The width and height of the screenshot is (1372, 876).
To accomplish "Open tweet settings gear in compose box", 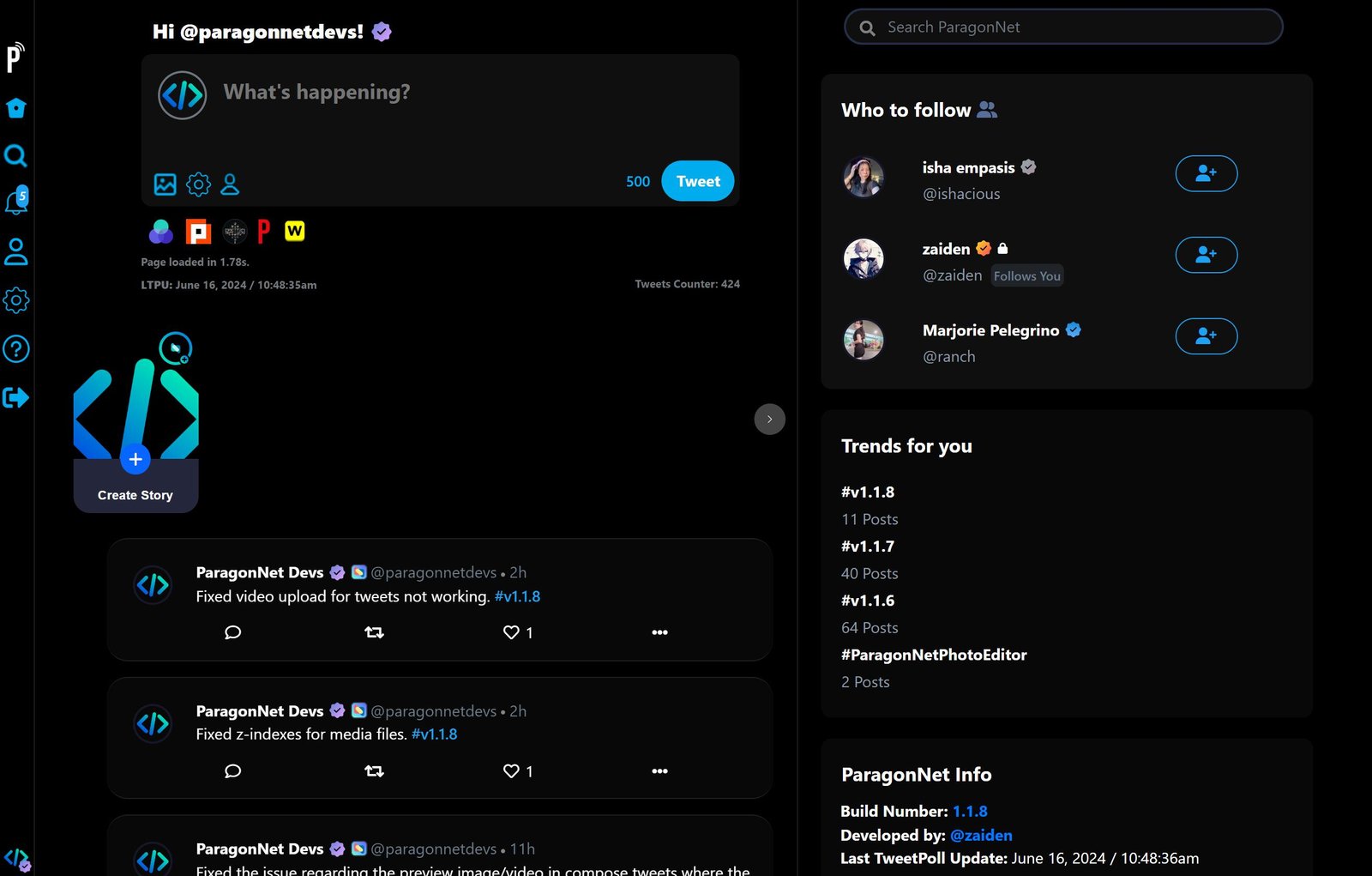I will pos(198,184).
